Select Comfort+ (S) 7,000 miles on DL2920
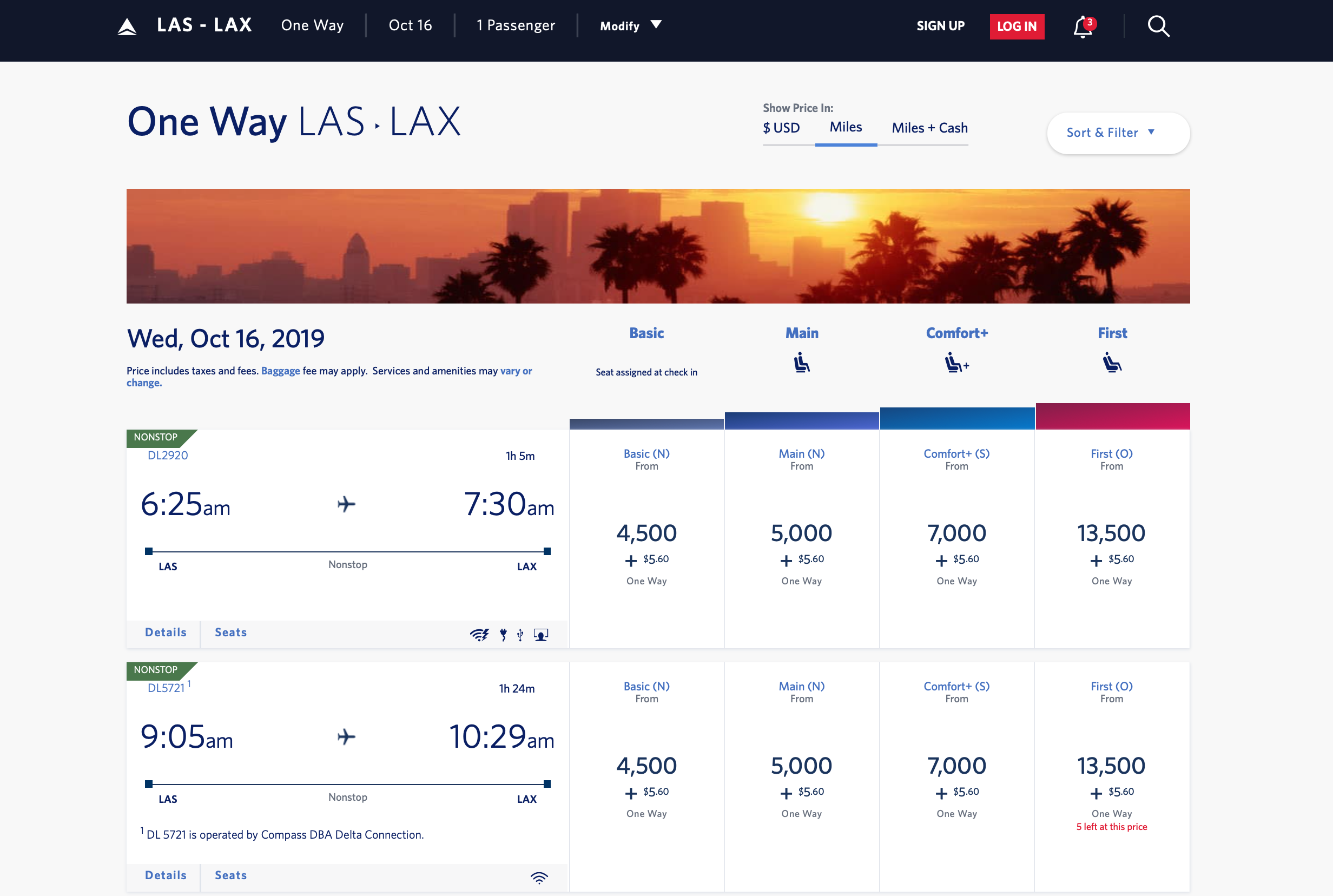 click(956, 538)
